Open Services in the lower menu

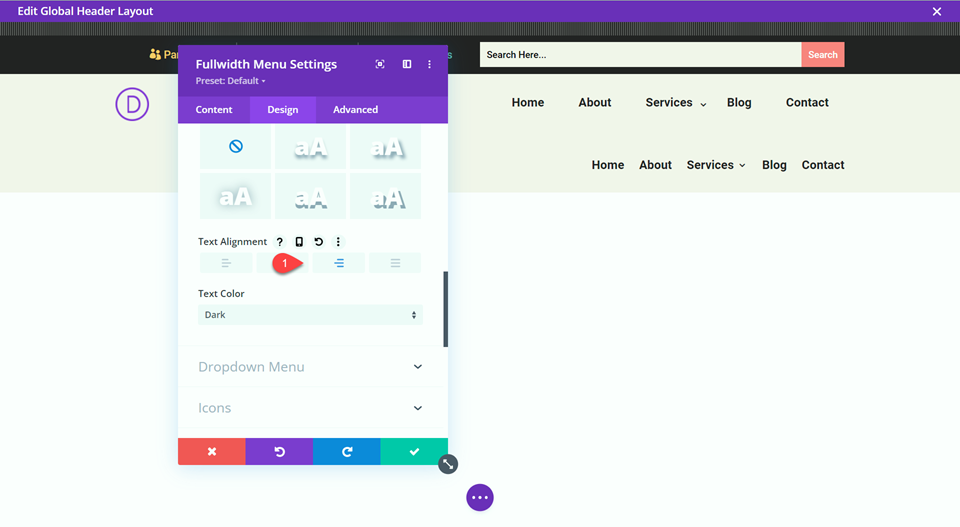click(710, 165)
